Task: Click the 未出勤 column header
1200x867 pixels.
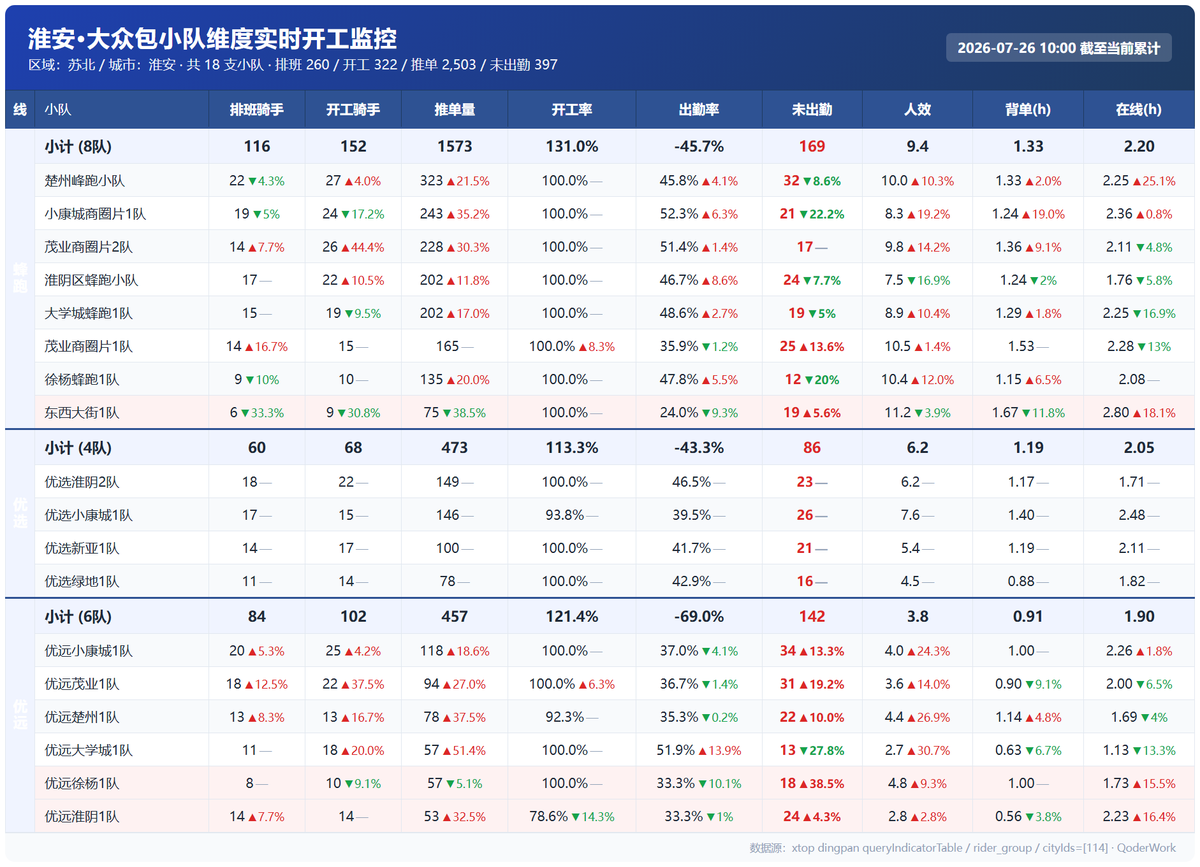Action: pyautogui.click(x=812, y=109)
